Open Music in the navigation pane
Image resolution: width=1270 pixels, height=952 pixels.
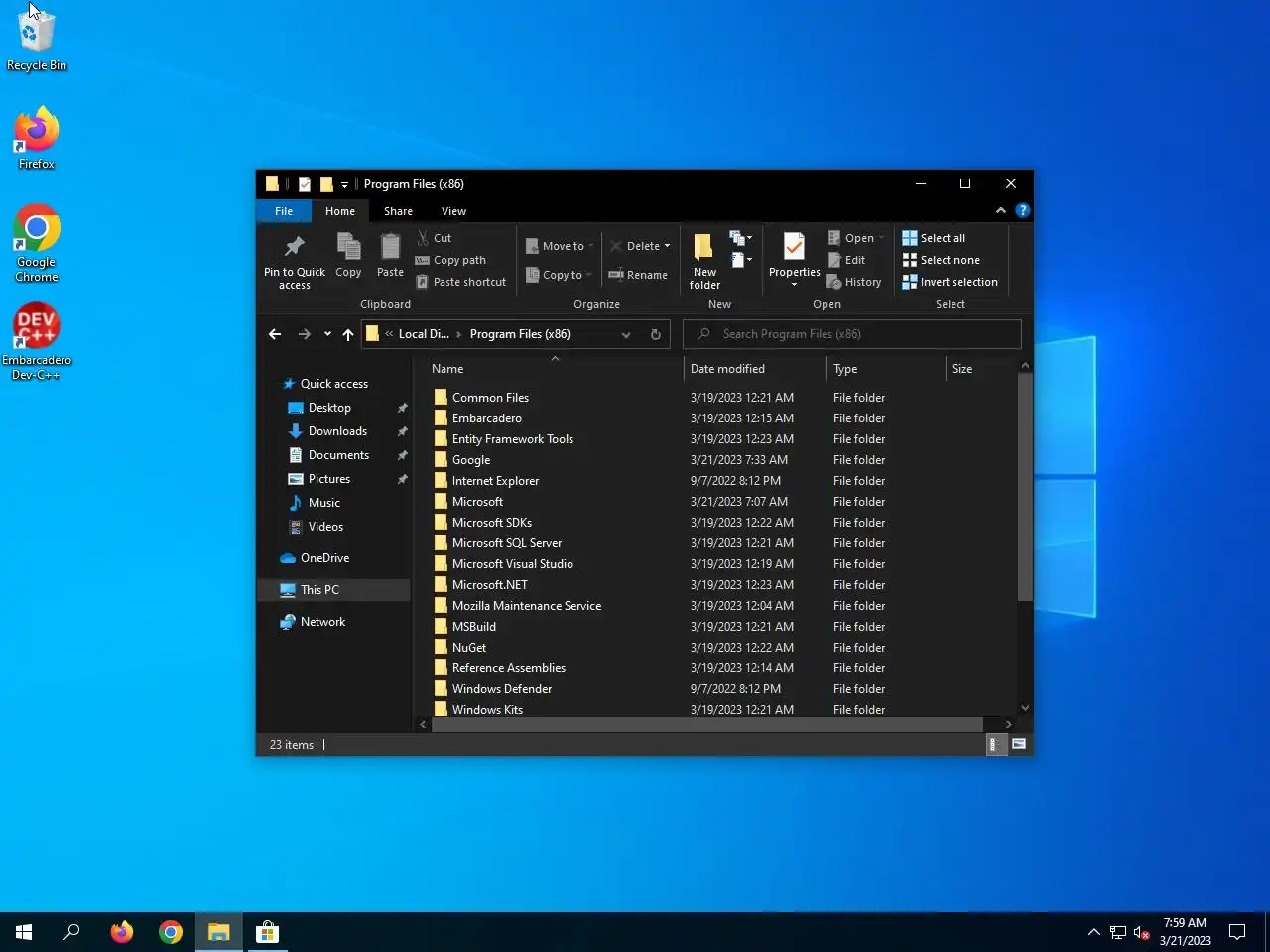pyautogui.click(x=324, y=503)
